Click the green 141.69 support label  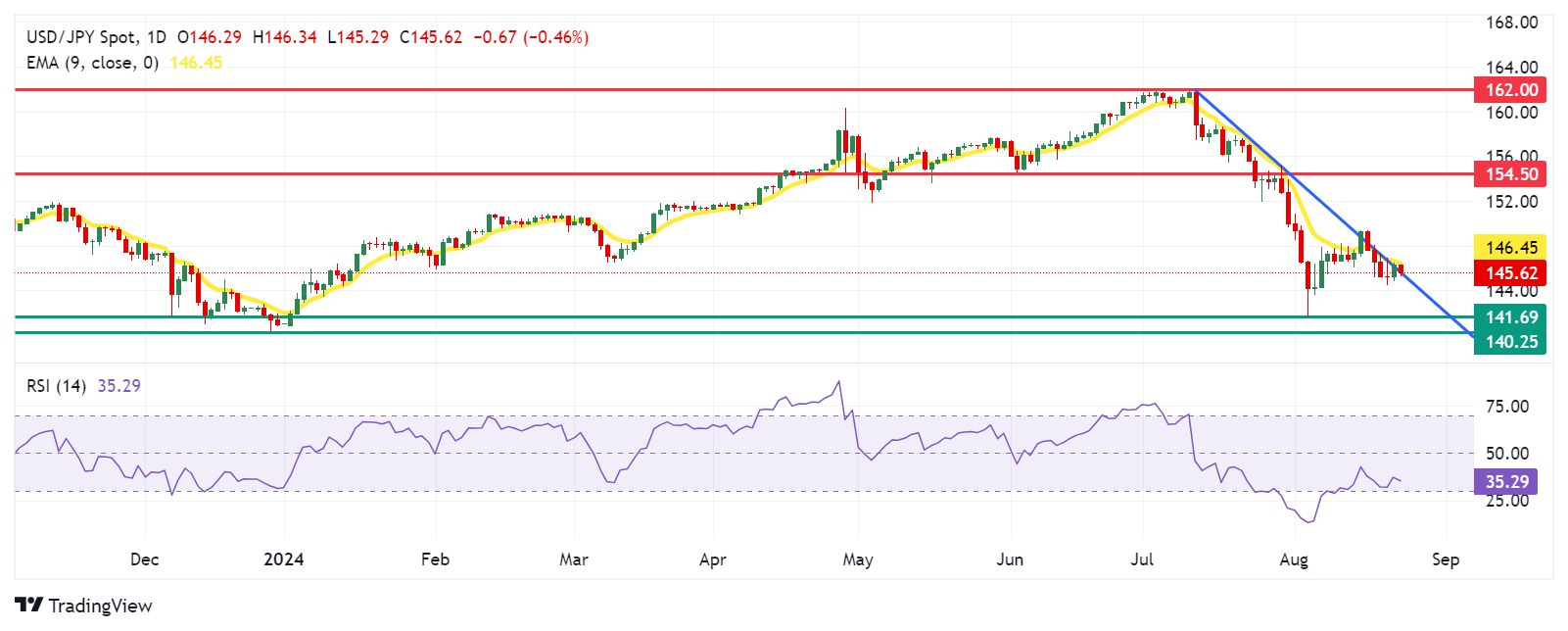(x=1510, y=317)
